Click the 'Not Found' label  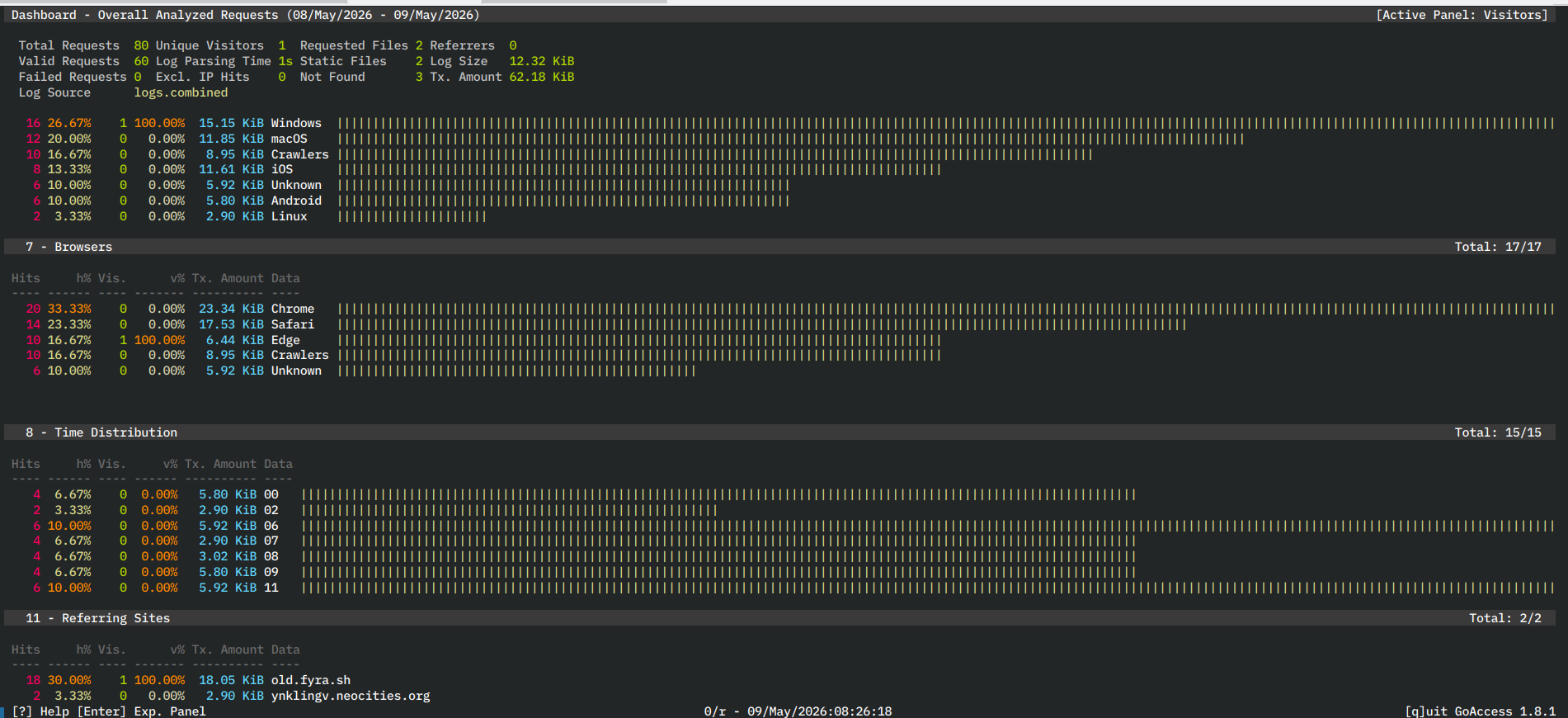tap(332, 77)
